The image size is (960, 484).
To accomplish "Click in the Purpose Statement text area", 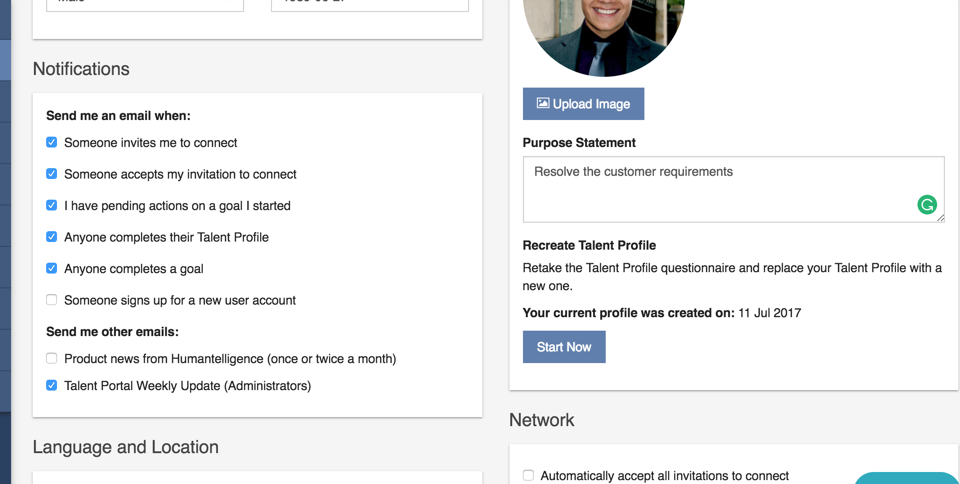I will (720, 188).
